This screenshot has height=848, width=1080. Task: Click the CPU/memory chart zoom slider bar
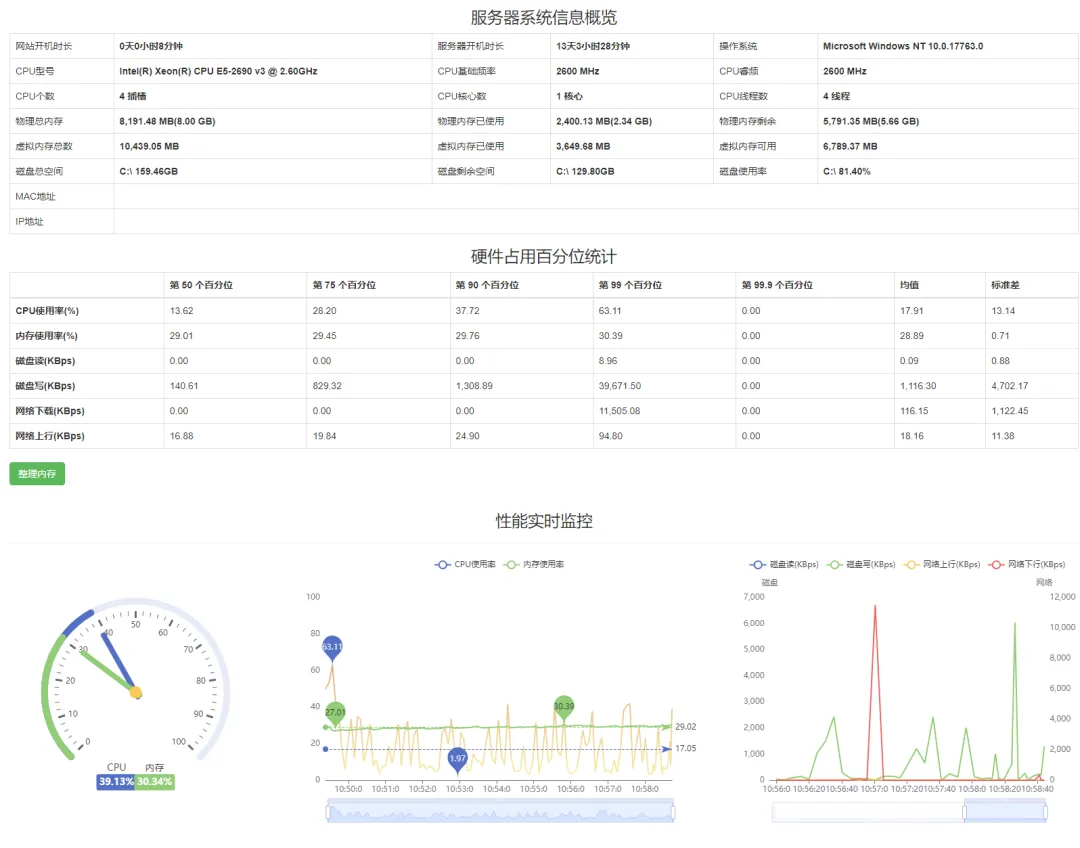tap(501, 811)
